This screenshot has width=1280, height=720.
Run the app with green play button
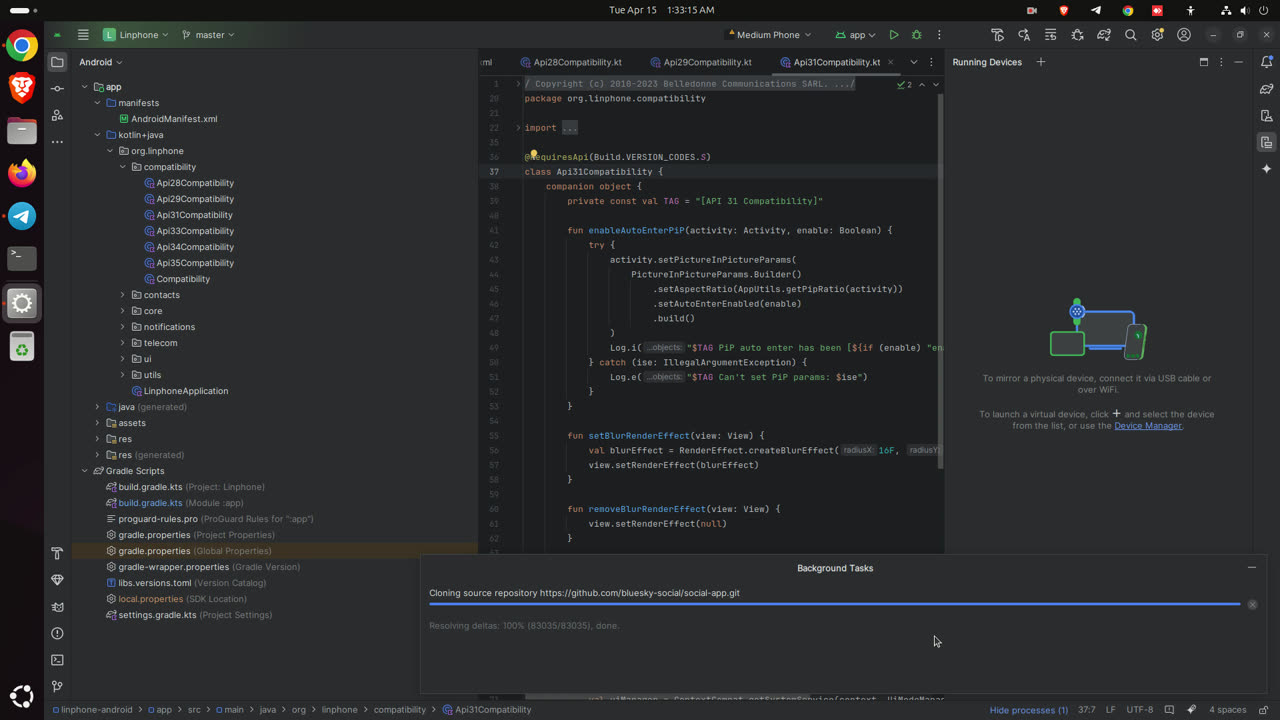coord(894,35)
